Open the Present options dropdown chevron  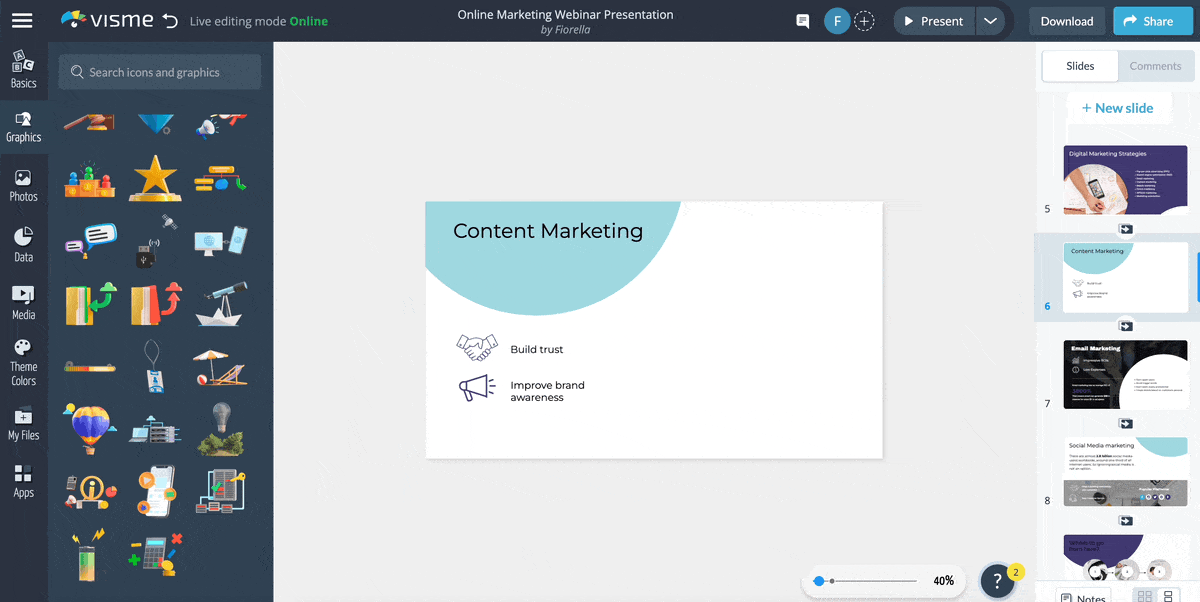point(990,20)
